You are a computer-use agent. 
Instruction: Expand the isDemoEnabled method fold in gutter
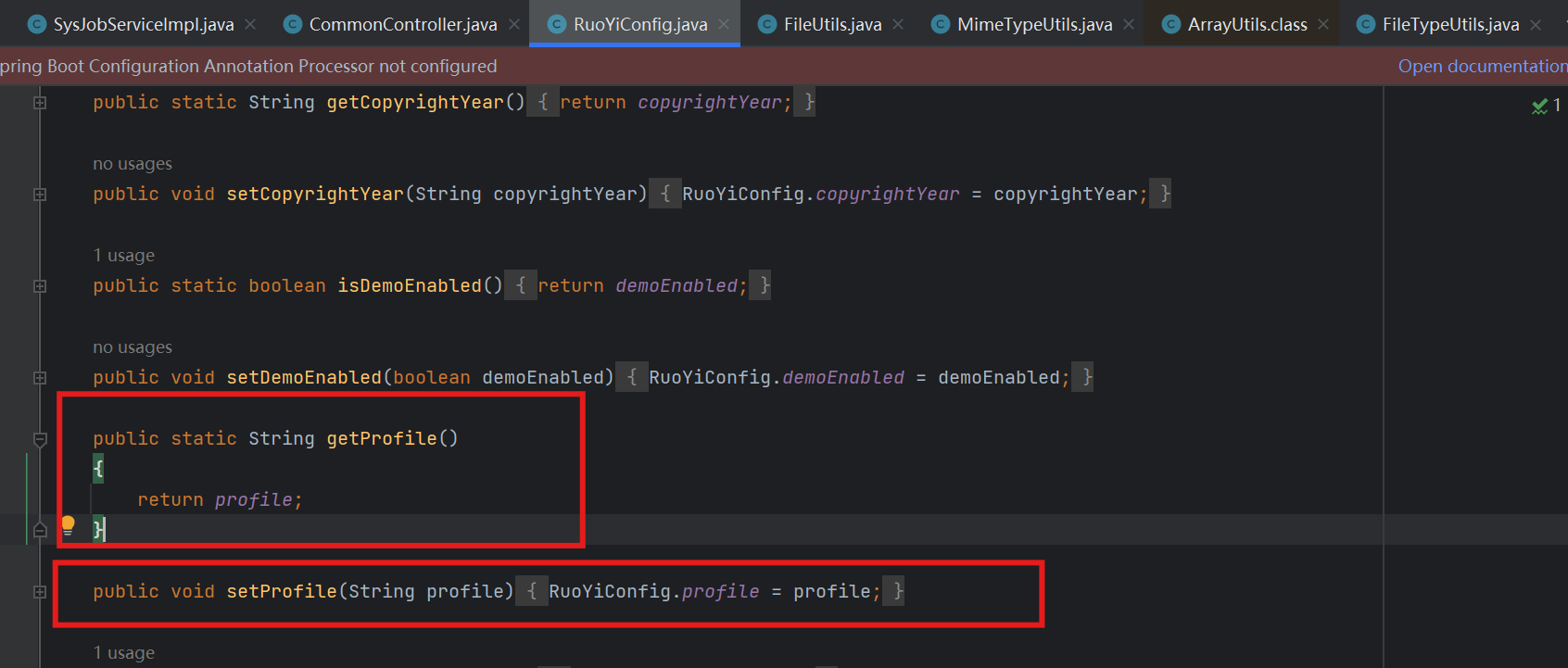tap(40, 286)
